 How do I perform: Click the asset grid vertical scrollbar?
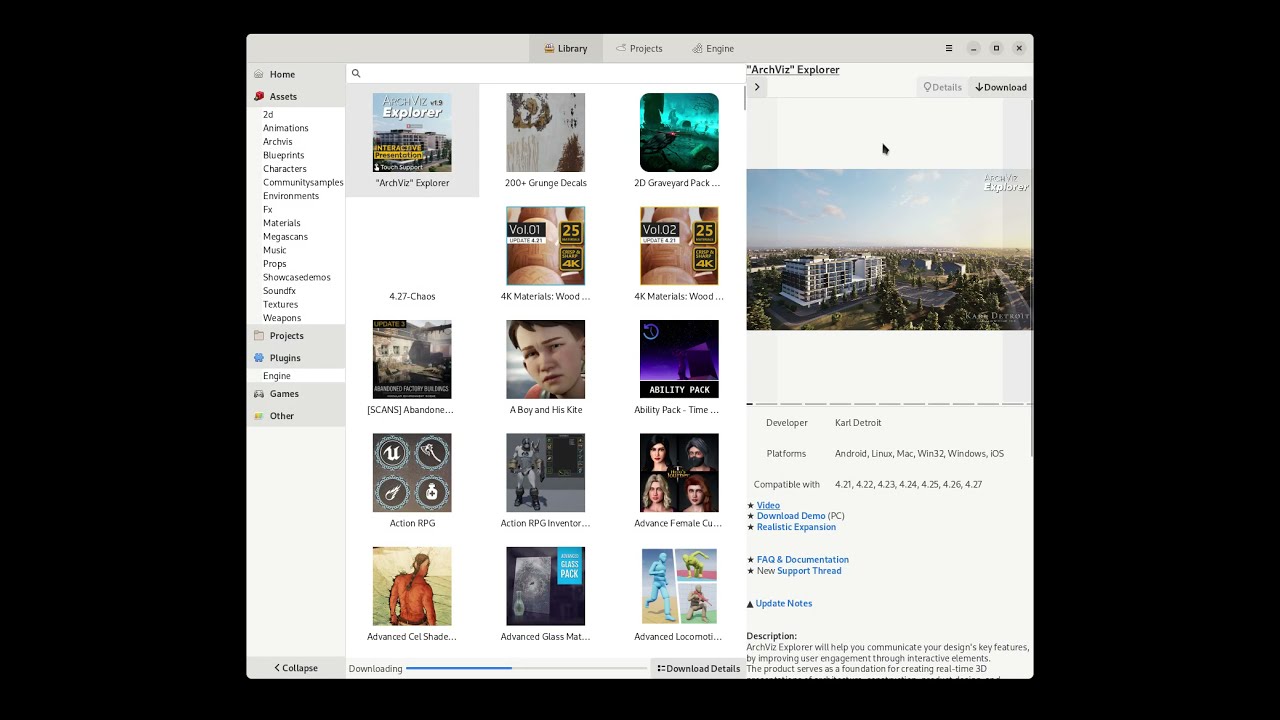click(x=744, y=98)
